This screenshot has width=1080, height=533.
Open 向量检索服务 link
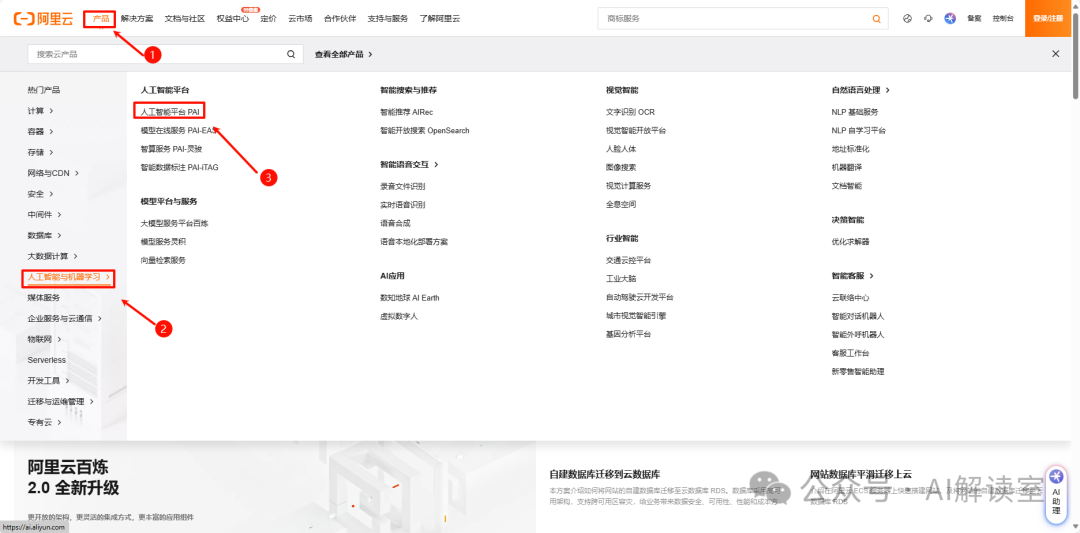(x=163, y=260)
